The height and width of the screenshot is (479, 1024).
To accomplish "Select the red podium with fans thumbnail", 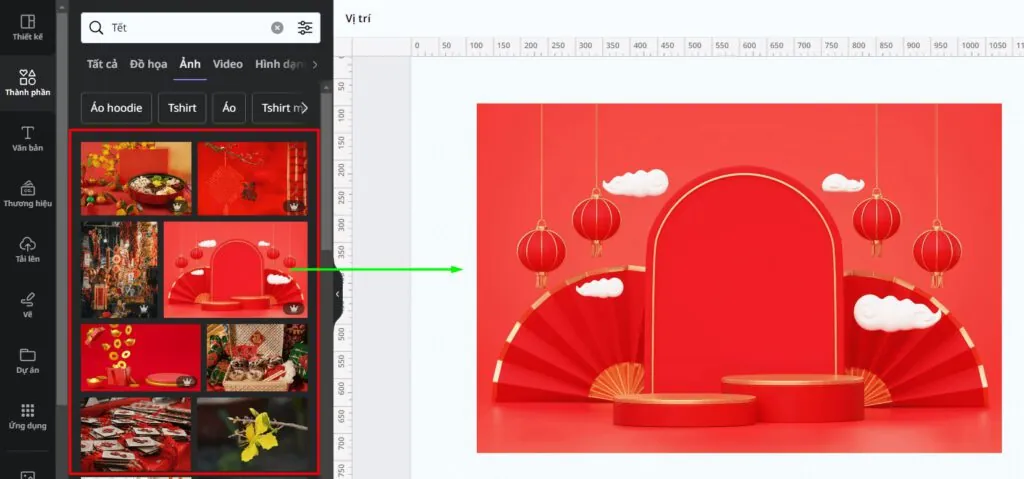I will (235, 270).
